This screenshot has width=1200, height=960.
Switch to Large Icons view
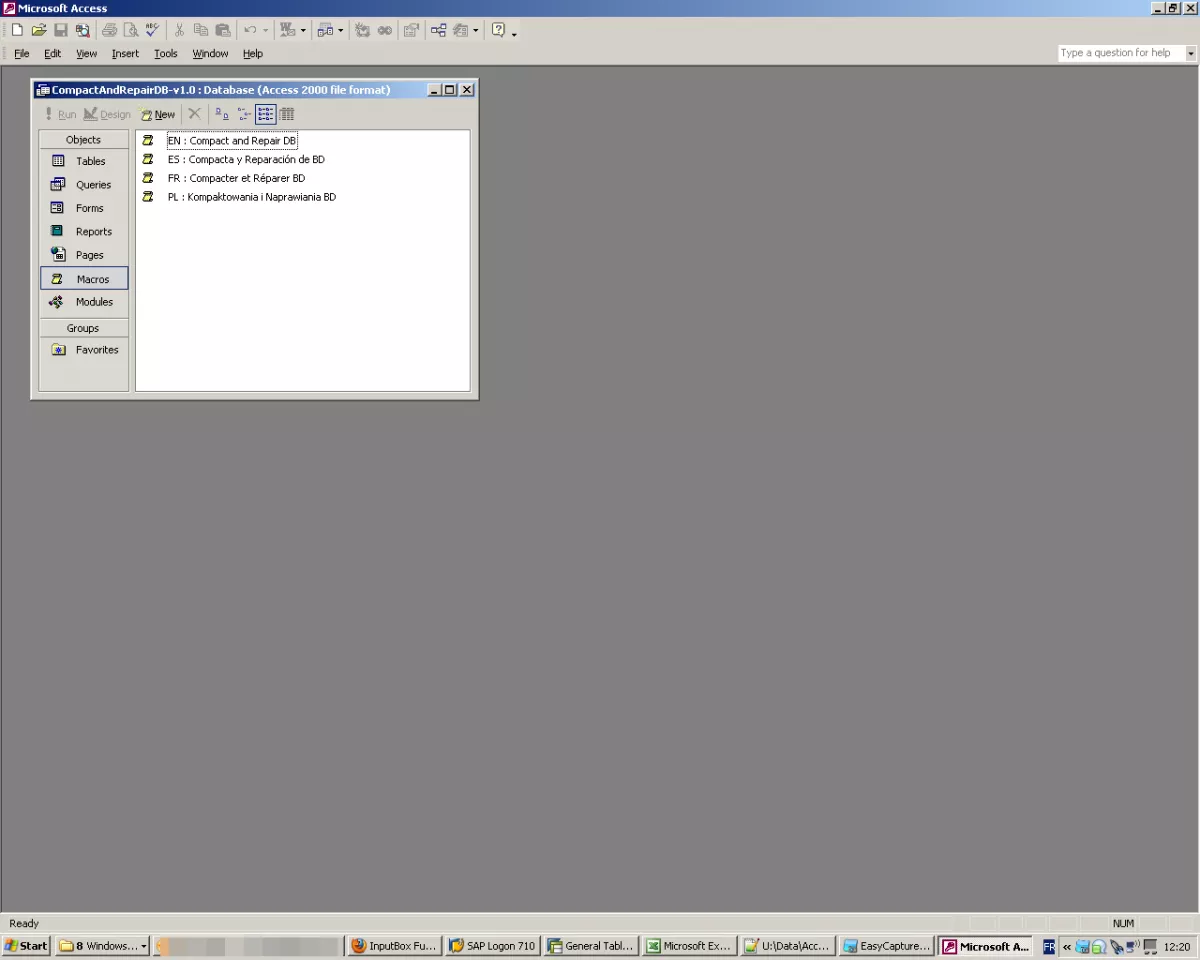222,114
